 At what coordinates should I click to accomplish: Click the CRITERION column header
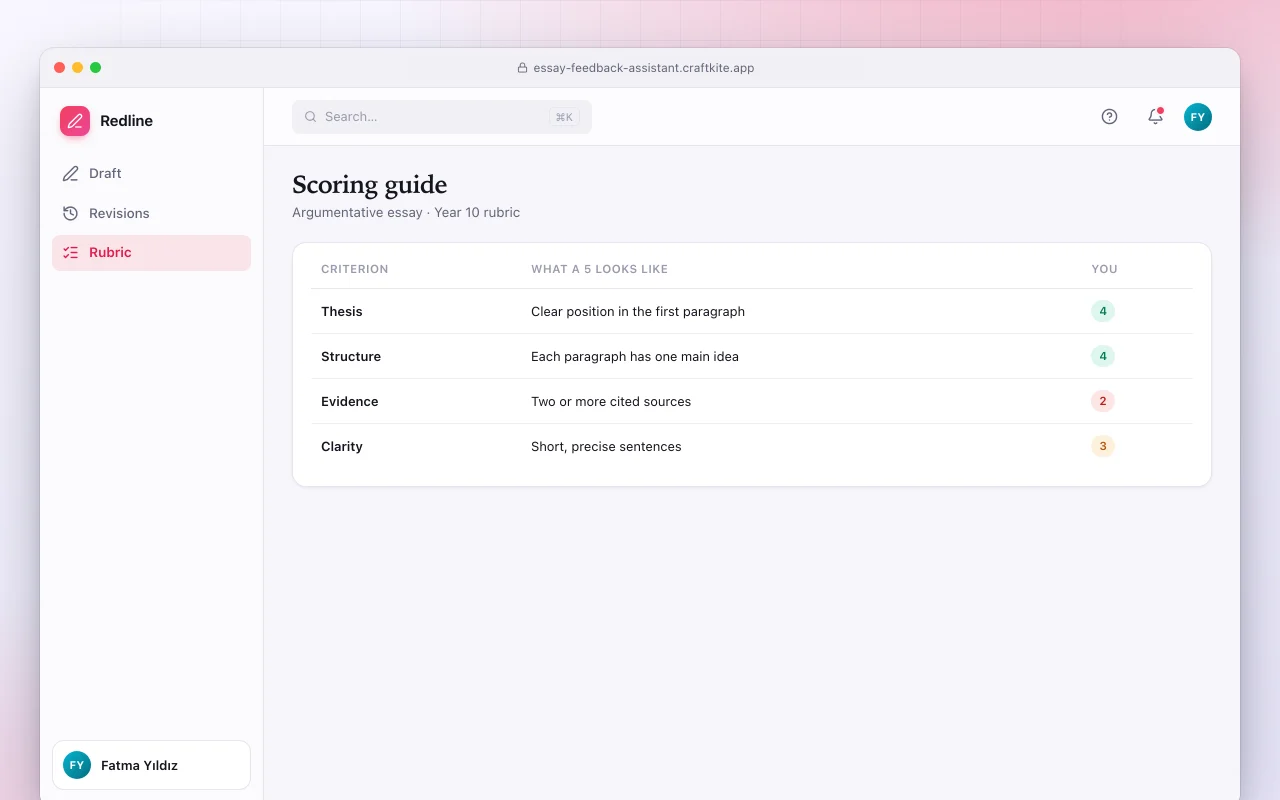[355, 269]
